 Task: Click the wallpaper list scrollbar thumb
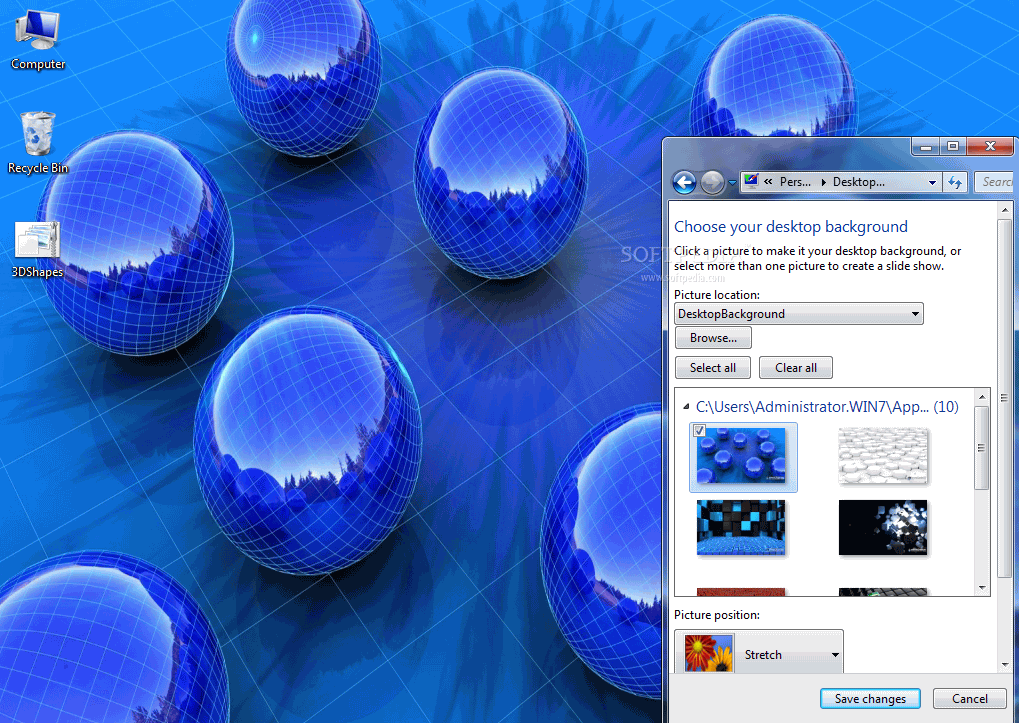coord(982,448)
